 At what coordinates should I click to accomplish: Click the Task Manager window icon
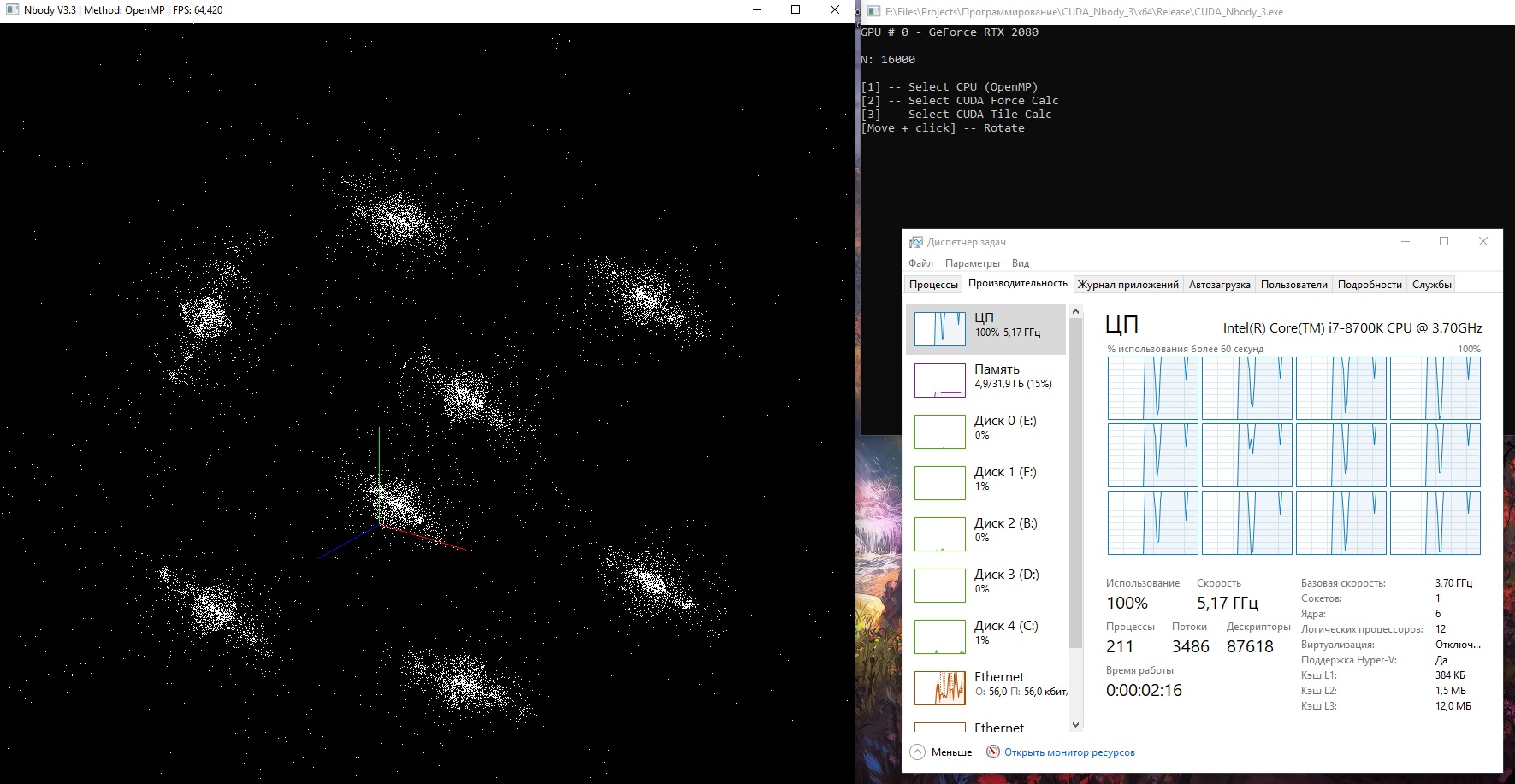tap(916, 242)
